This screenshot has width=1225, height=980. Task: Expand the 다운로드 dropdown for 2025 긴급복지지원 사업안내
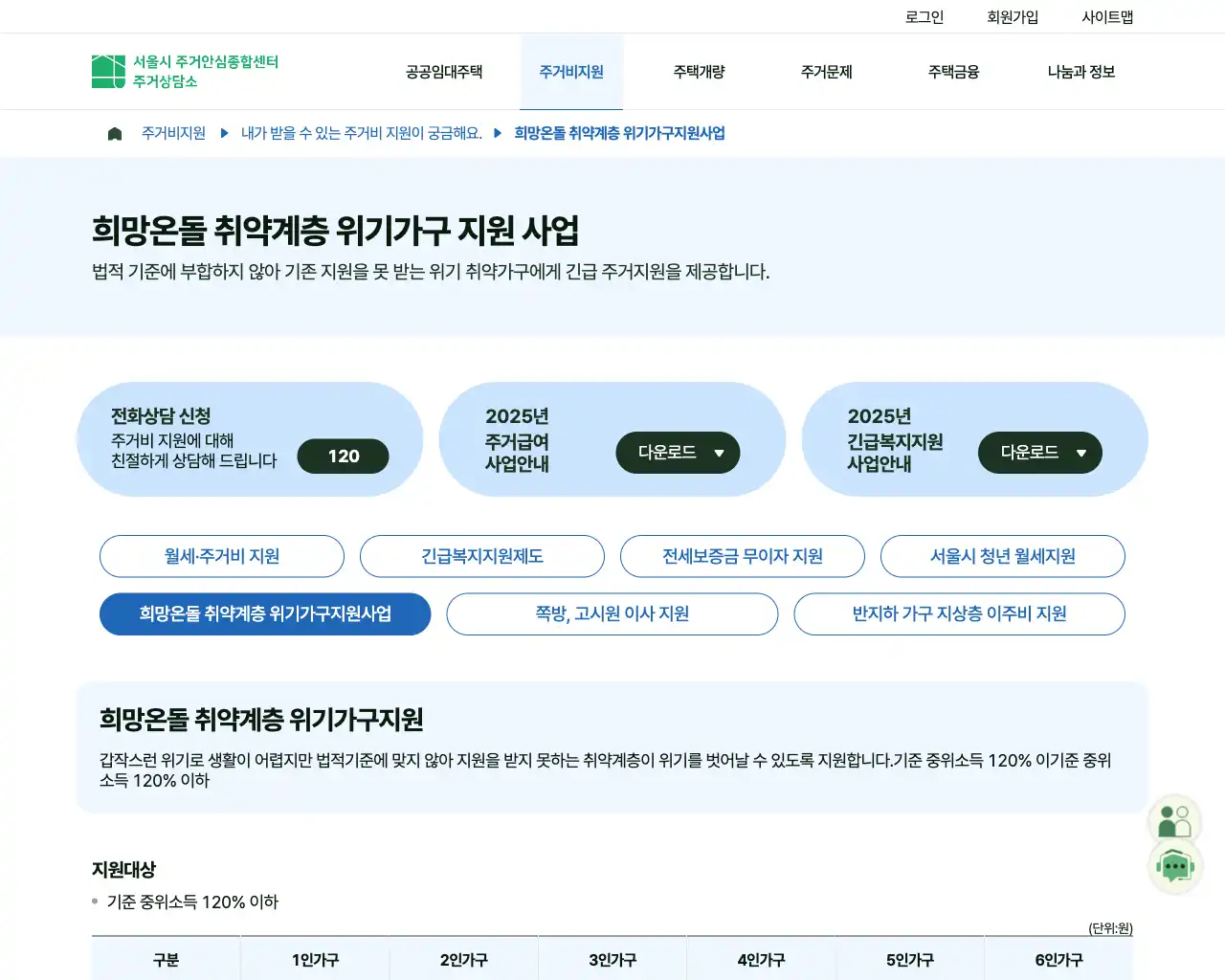coord(1039,453)
